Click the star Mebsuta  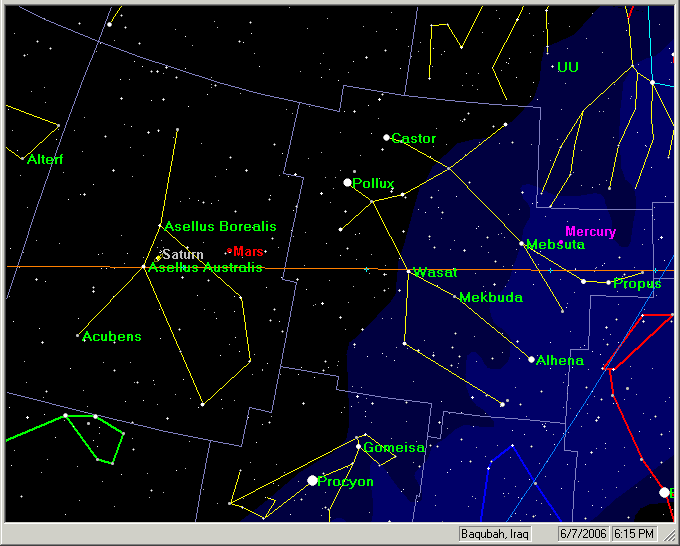click(522, 243)
